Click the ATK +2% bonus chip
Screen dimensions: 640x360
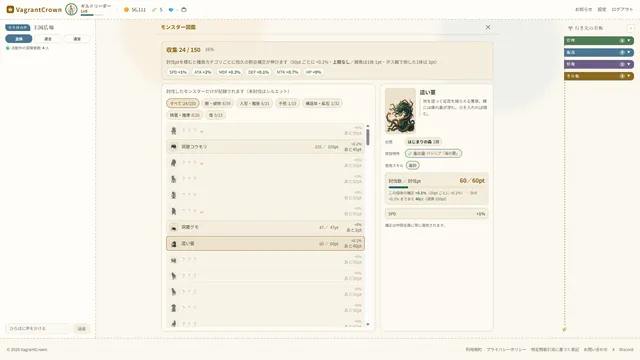point(203,72)
